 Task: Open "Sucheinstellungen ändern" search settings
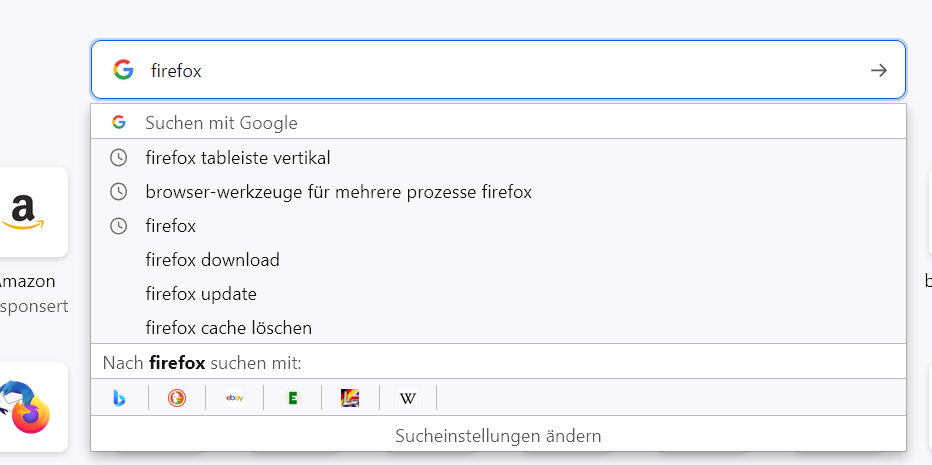click(x=498, y=436)
